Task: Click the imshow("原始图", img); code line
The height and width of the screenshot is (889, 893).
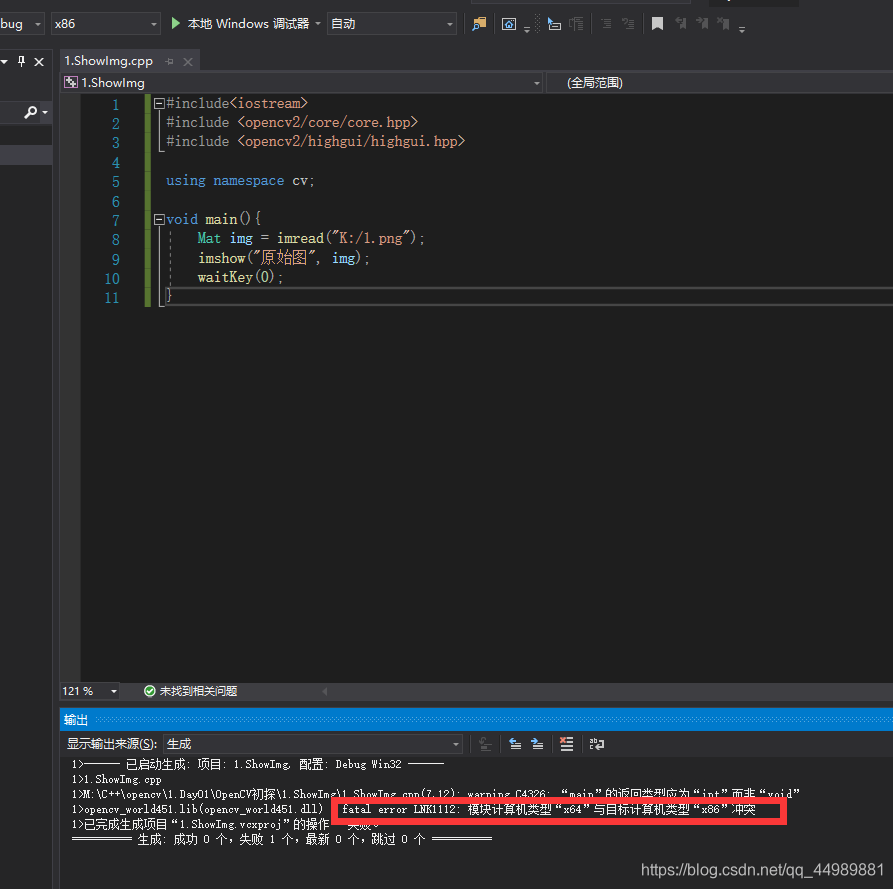Action: point(284,258)
